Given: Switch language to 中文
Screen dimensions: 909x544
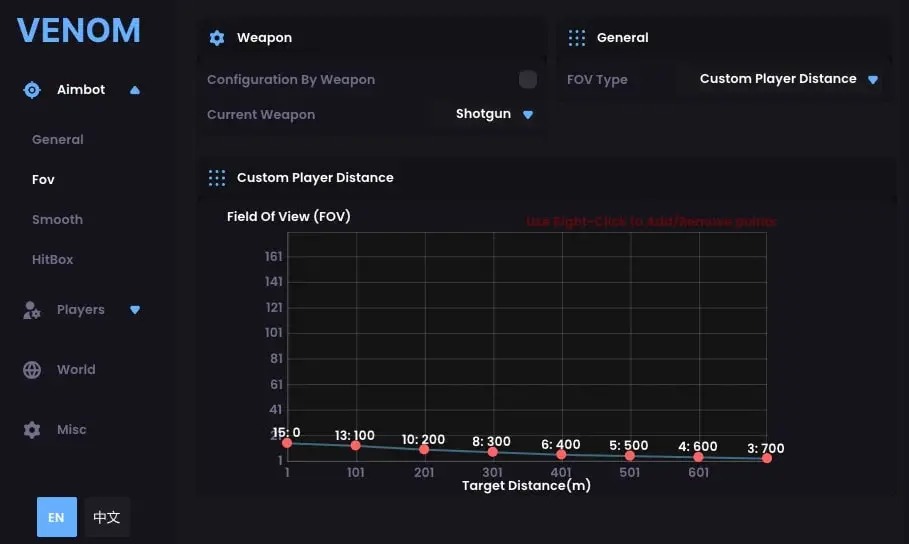Looking at the screenshot, I should (x=106, y=517).
